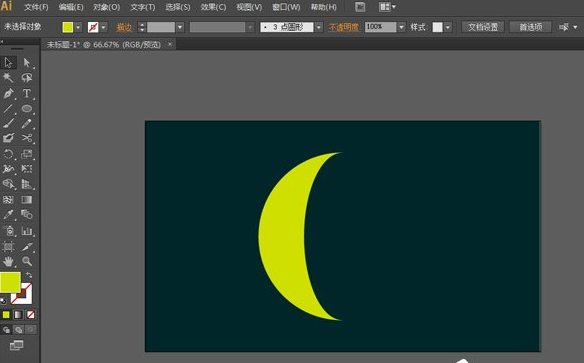Choose the Hand tool
This screenshot has width=584, height=363.
click(8, 261)
